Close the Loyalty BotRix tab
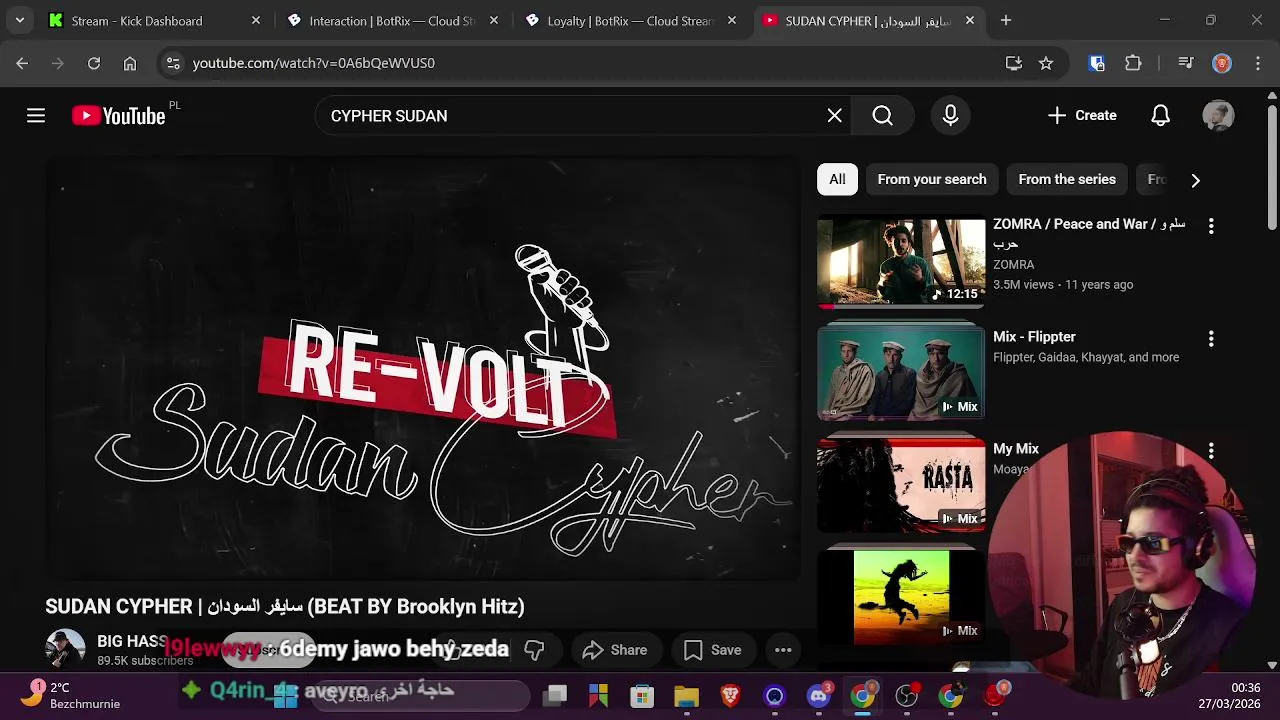This screenshot has height=720, width=1280. tap(732, 20)
